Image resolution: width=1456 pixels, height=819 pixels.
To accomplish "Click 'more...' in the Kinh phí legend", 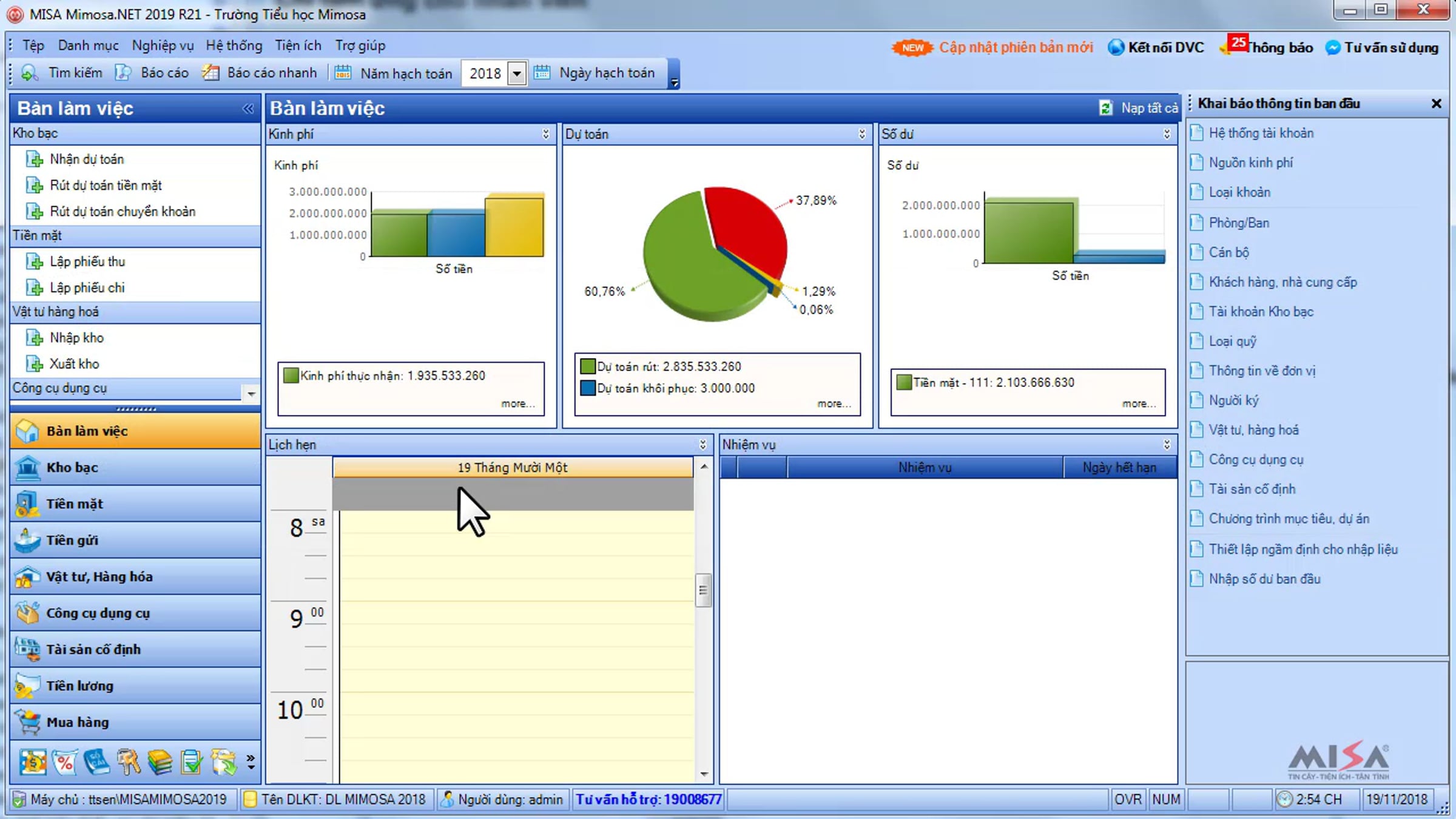I will point(517,403).
